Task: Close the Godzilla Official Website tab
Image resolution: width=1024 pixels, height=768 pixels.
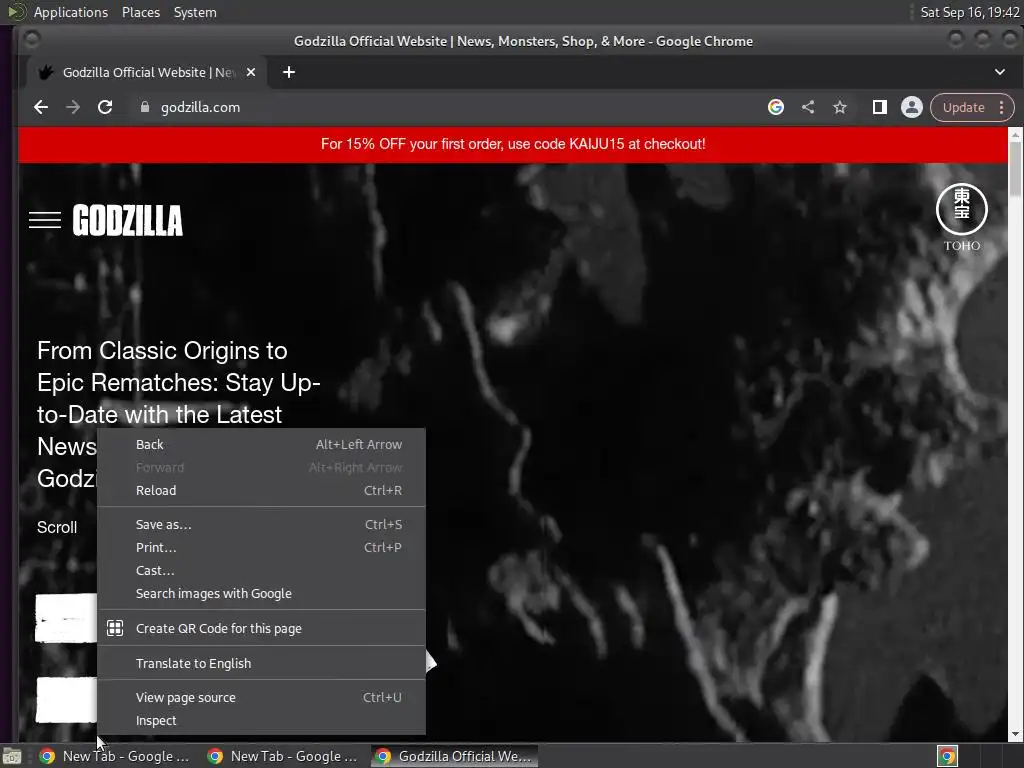Action: click(251, 72)
